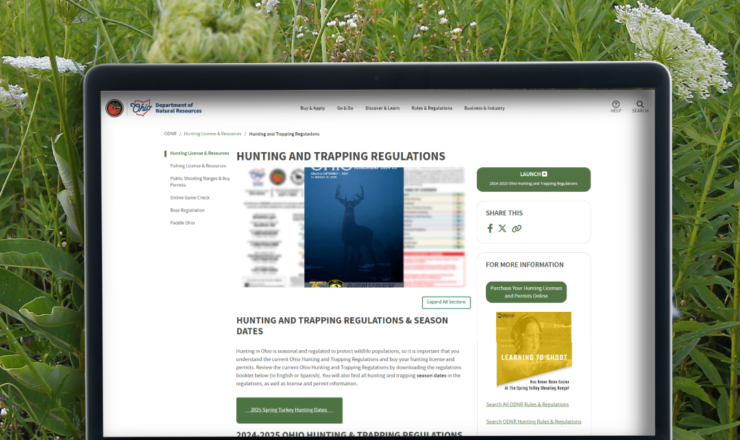The height and width of the screenshot is (440, 740).
Task: Copy the page link icon
Action: click(x=517, y=228)
